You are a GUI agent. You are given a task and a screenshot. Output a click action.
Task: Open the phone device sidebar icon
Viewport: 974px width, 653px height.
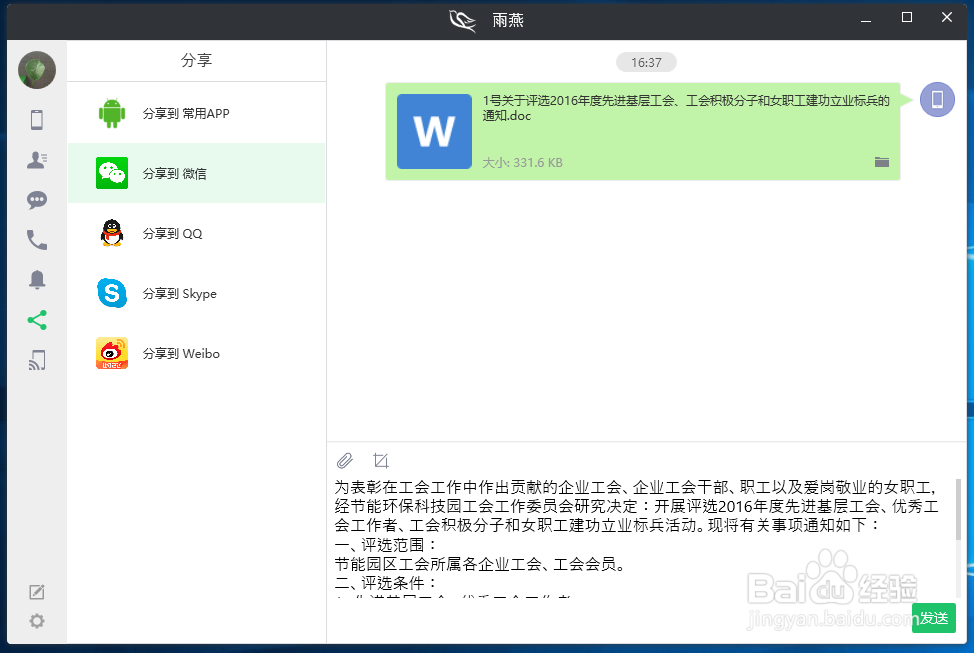[37, 119]
